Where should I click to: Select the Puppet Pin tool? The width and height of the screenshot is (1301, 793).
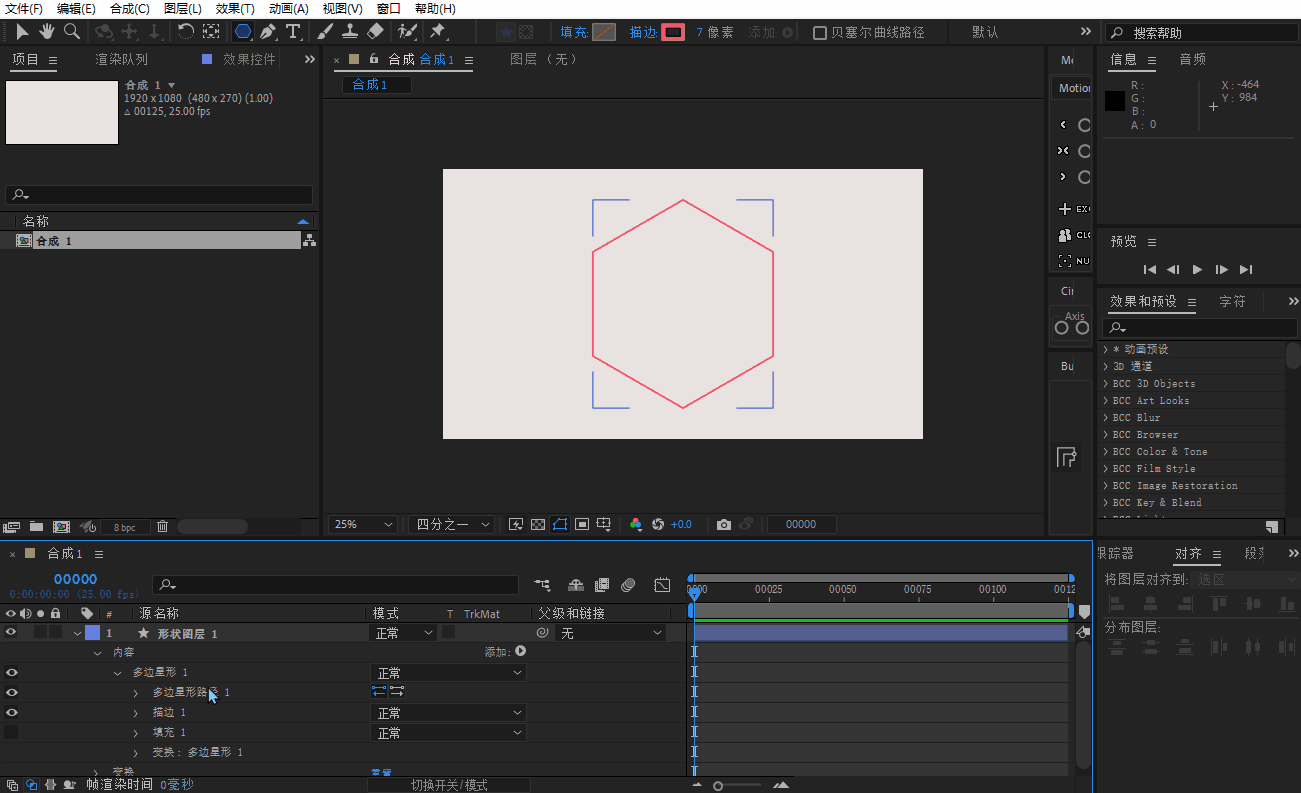[x=438, y=32]
